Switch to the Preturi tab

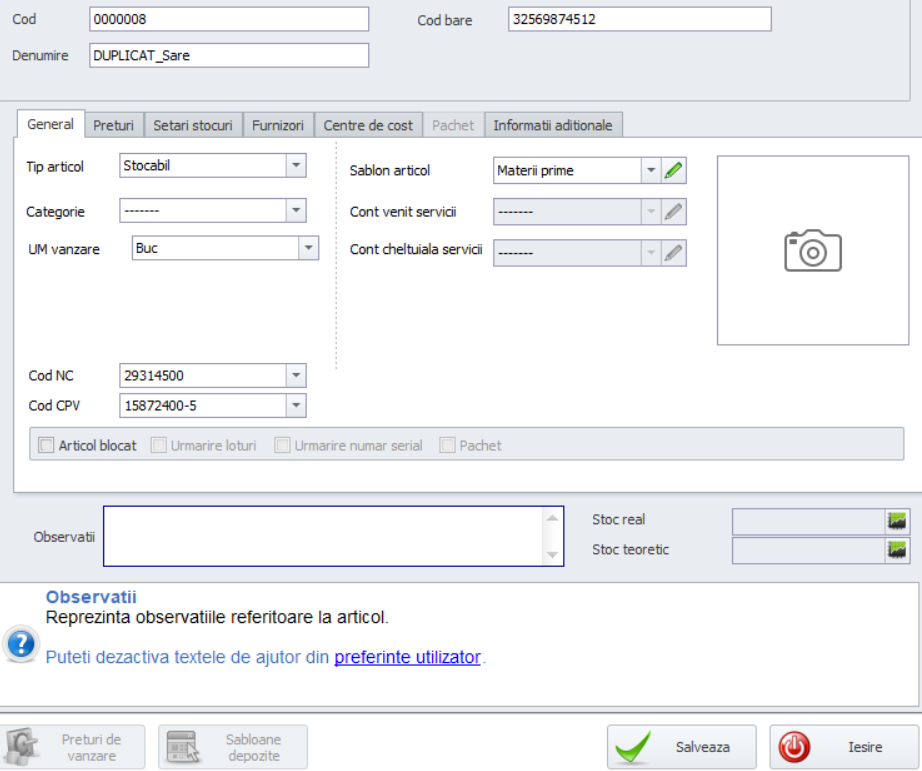pyautogui.click(x=114, y=125)
